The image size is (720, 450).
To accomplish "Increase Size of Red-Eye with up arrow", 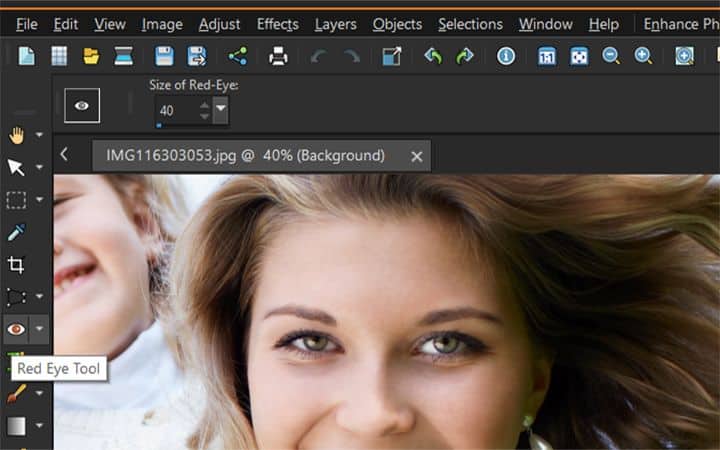I will tap(205, 105).
